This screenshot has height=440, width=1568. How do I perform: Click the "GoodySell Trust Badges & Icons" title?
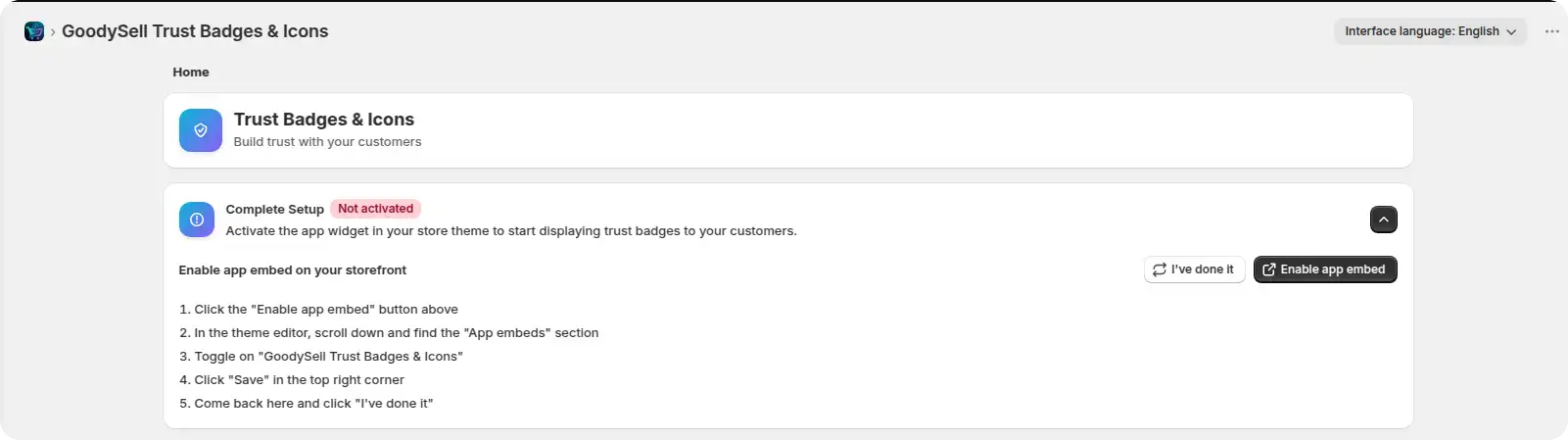[195, 31]
